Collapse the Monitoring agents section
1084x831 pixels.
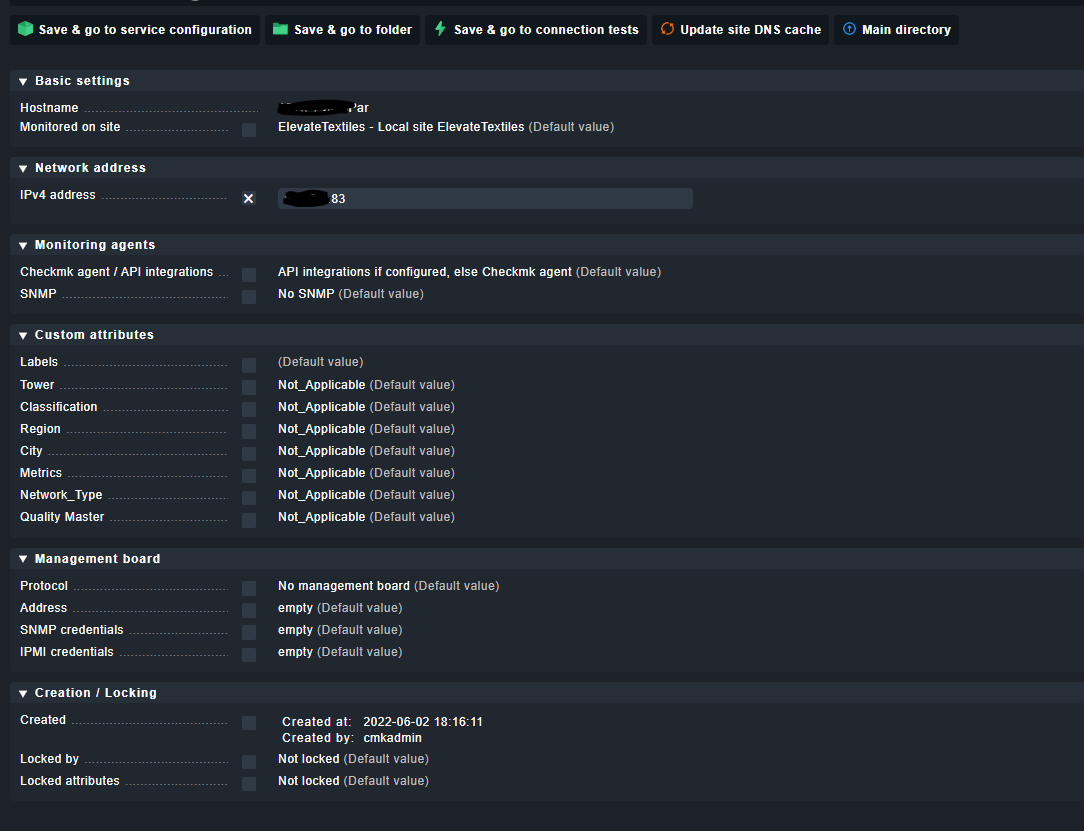coord(22,245)
